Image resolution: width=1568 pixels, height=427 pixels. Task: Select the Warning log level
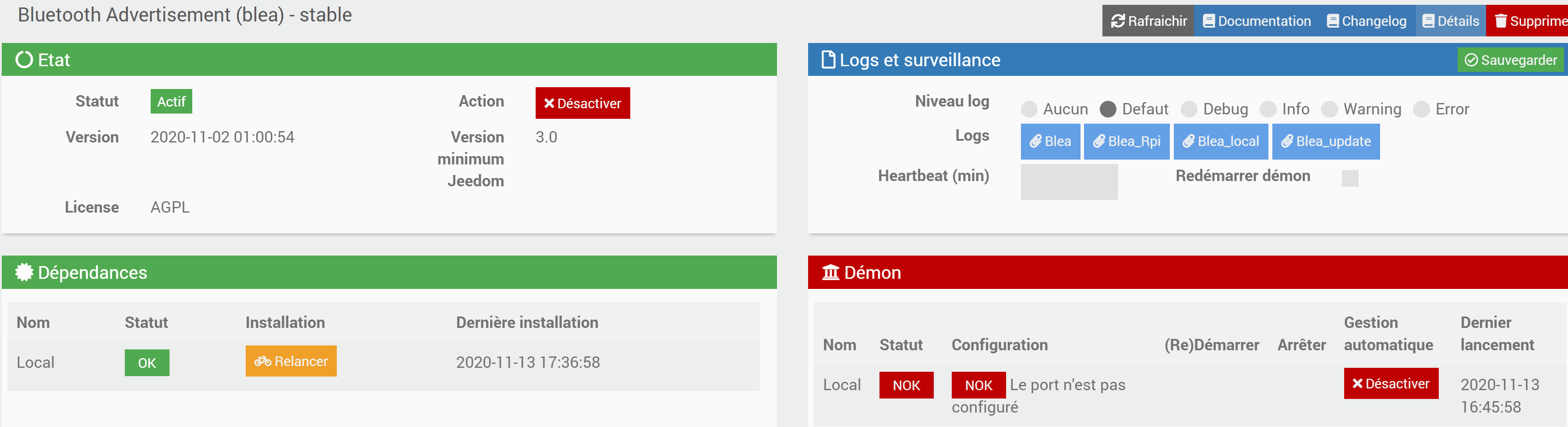[x=1329, y=110]
